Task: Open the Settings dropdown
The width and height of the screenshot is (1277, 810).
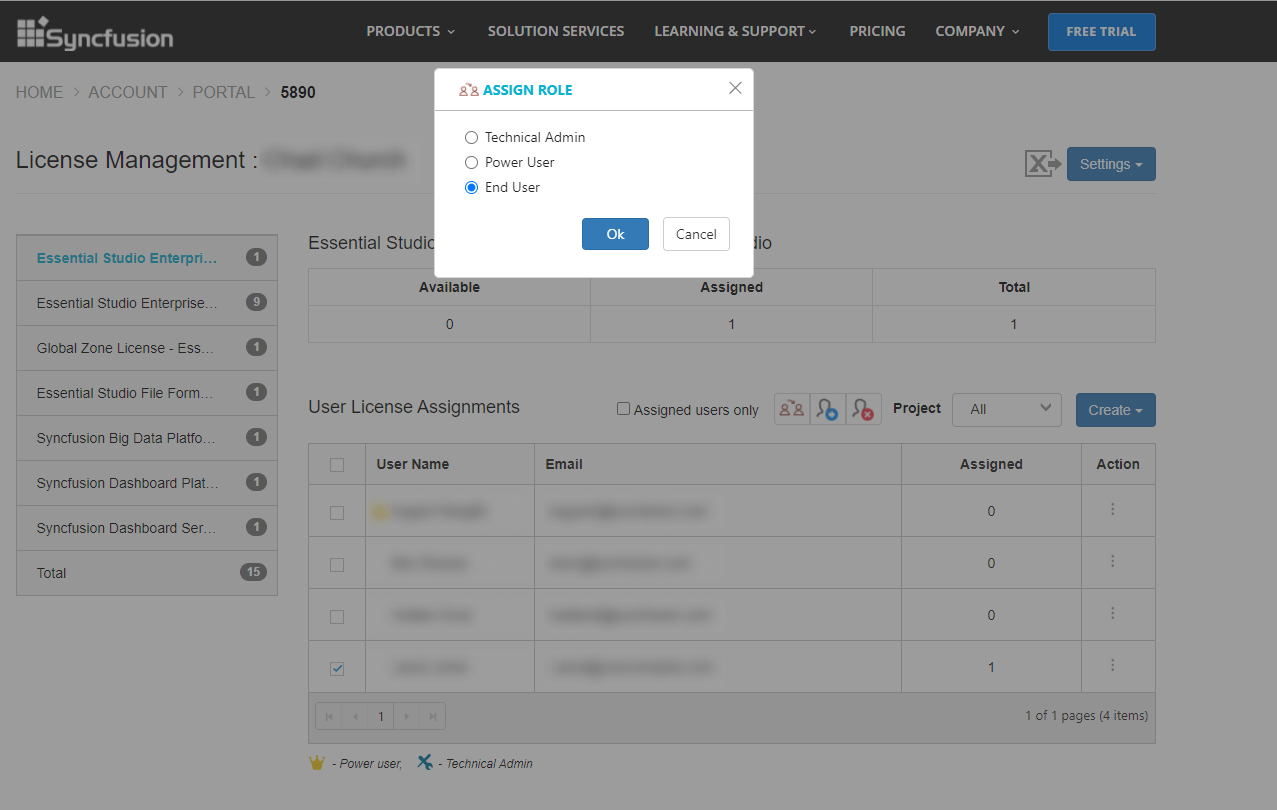Action: [1110, 164]
